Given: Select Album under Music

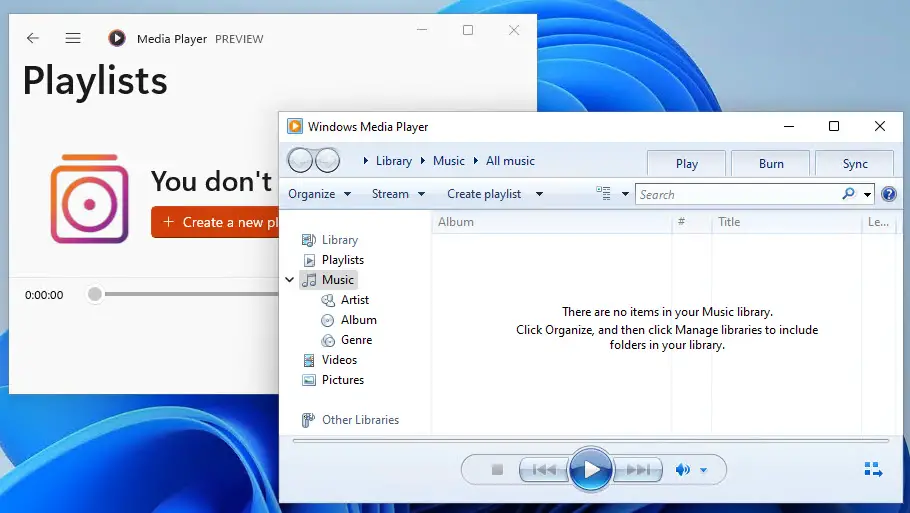Looking at the screenshot, I should [x=358, y=320].
